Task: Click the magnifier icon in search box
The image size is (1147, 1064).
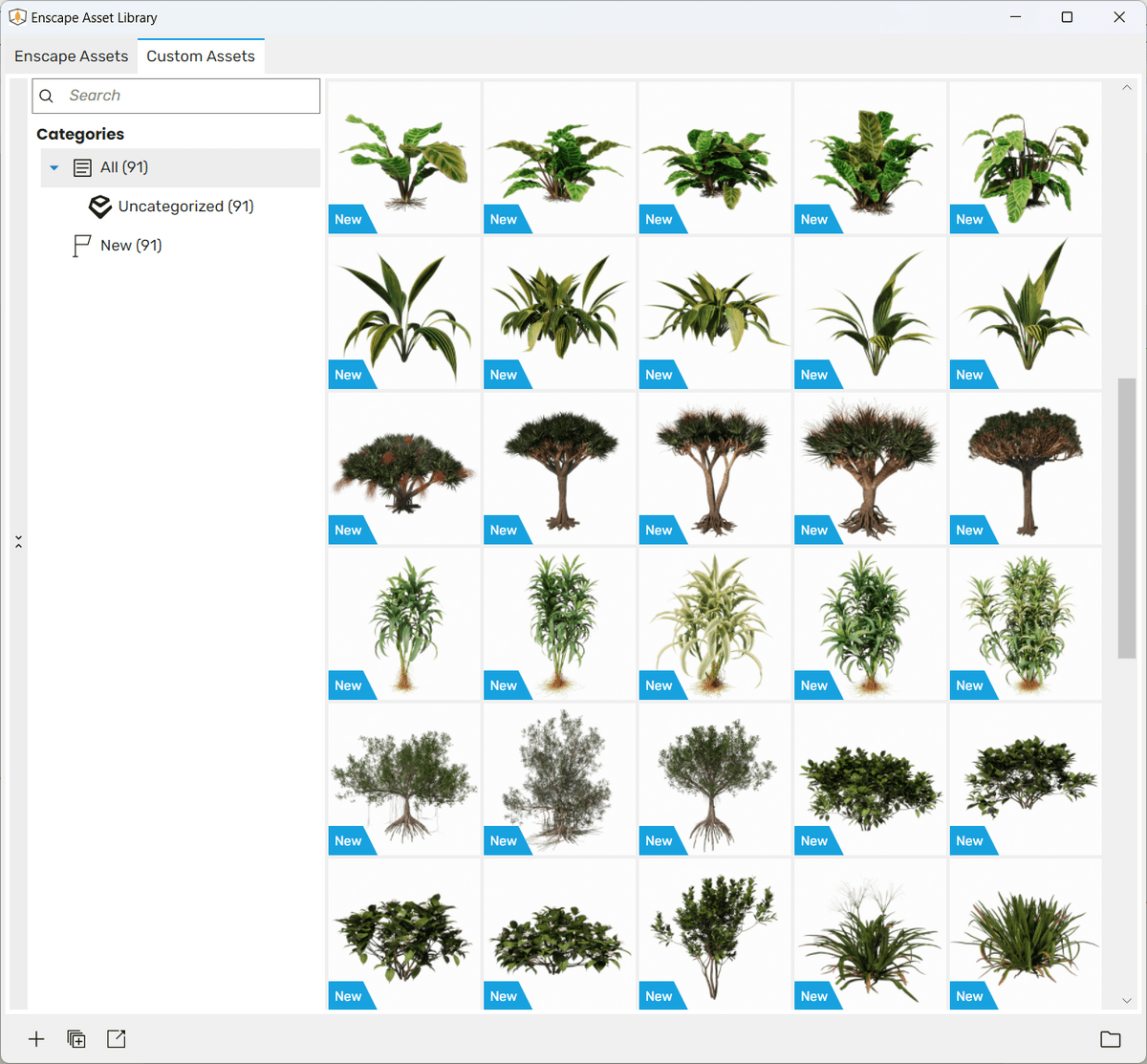Action: (x=46, y=96)
